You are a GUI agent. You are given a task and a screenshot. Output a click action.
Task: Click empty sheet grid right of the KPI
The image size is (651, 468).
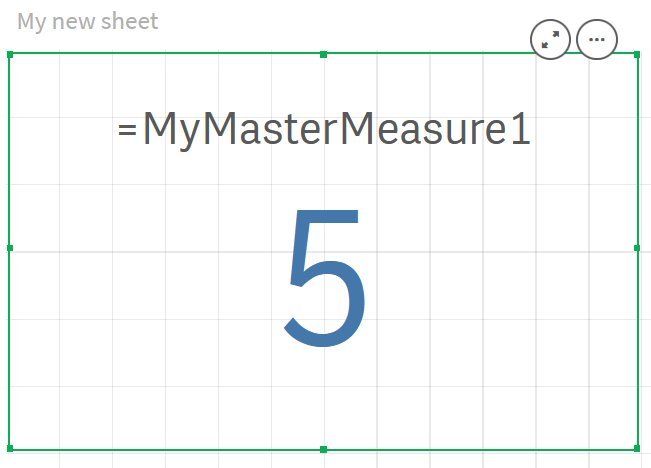coord(645,300)
